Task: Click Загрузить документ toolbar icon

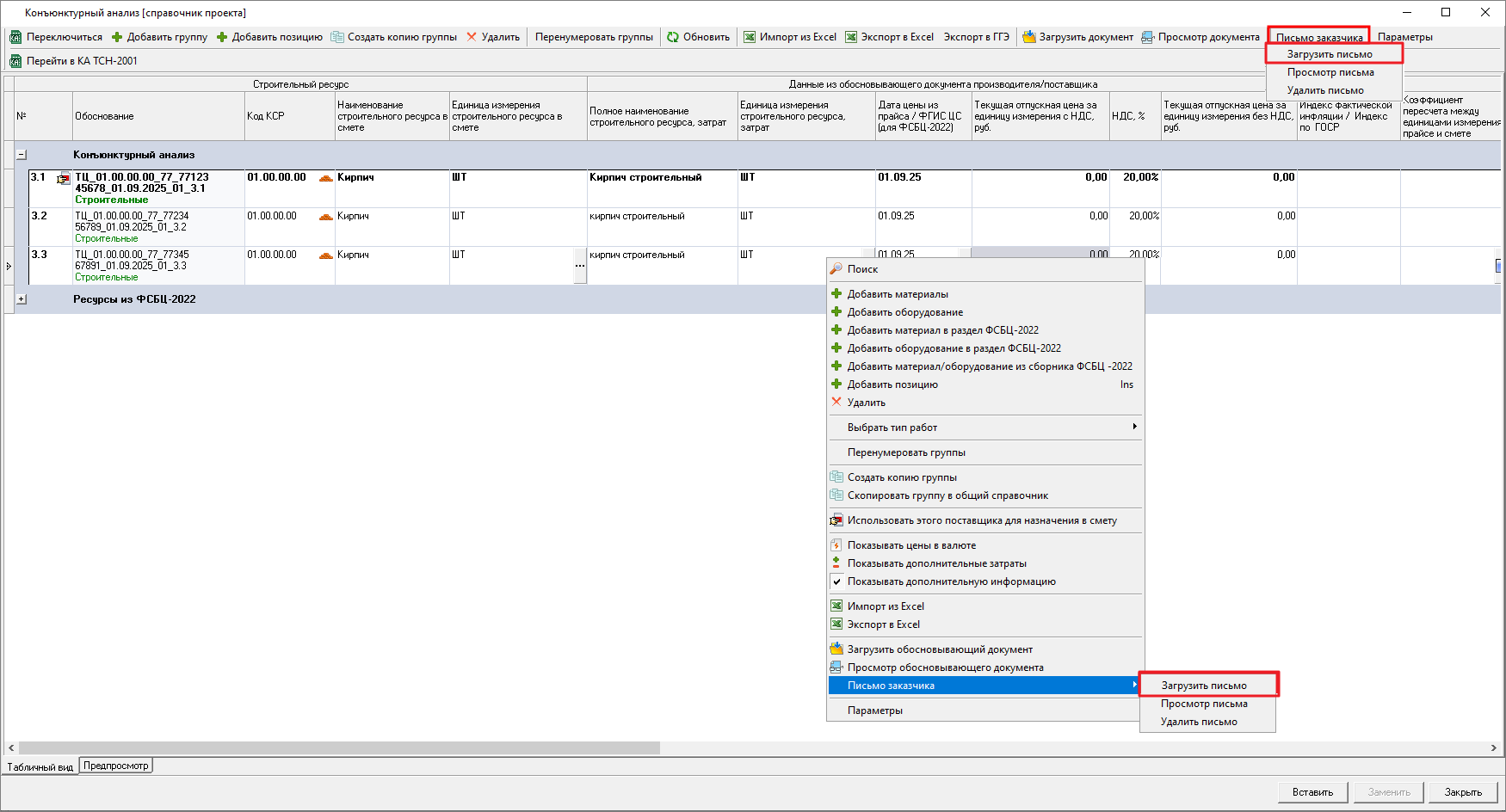Action: coord(1028,37)
